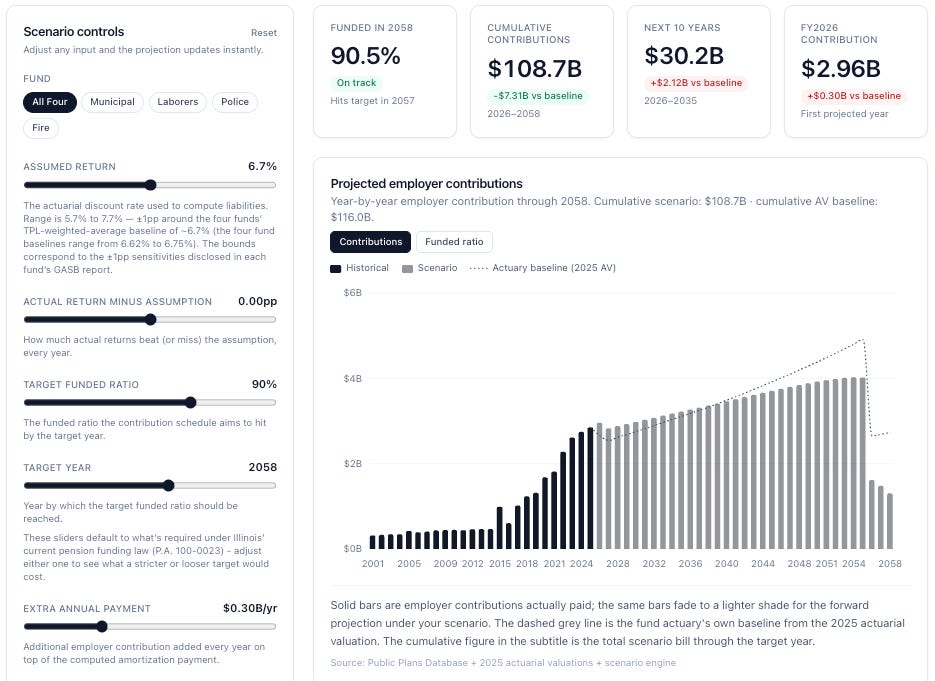Click the On track status badge

tap(357, 83)
